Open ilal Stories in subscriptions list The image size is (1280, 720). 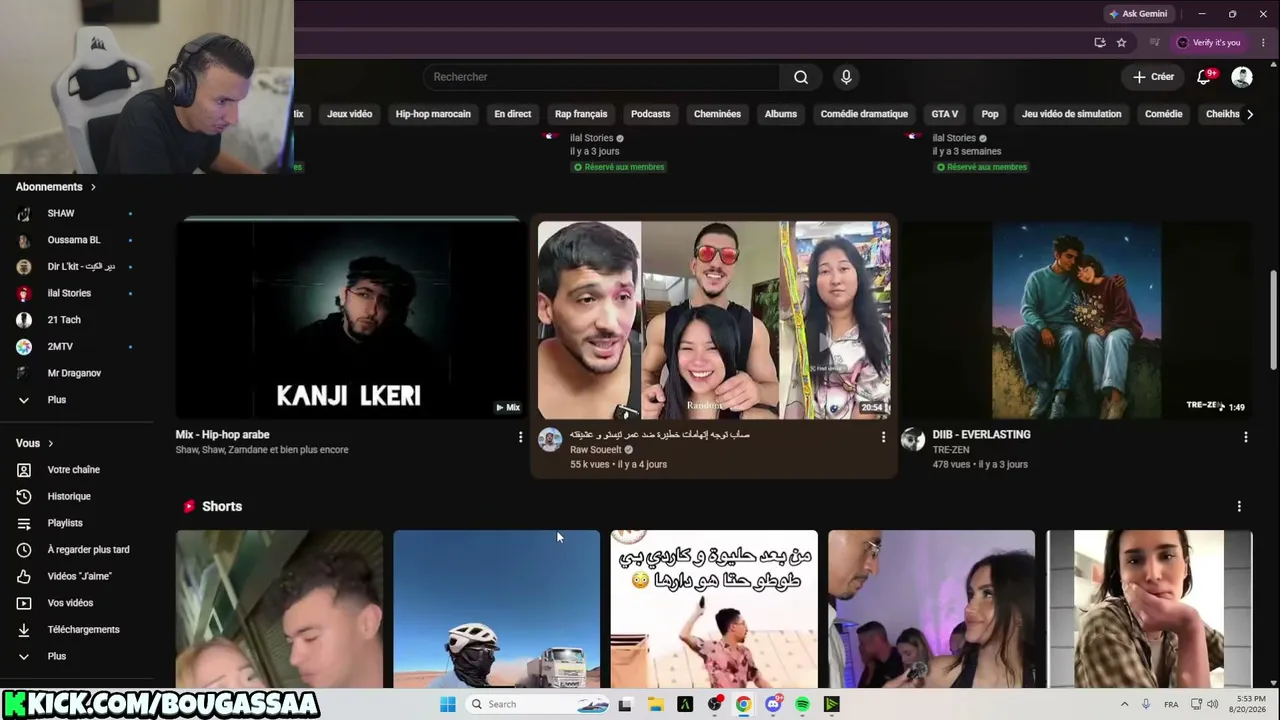tap(68, 293)
